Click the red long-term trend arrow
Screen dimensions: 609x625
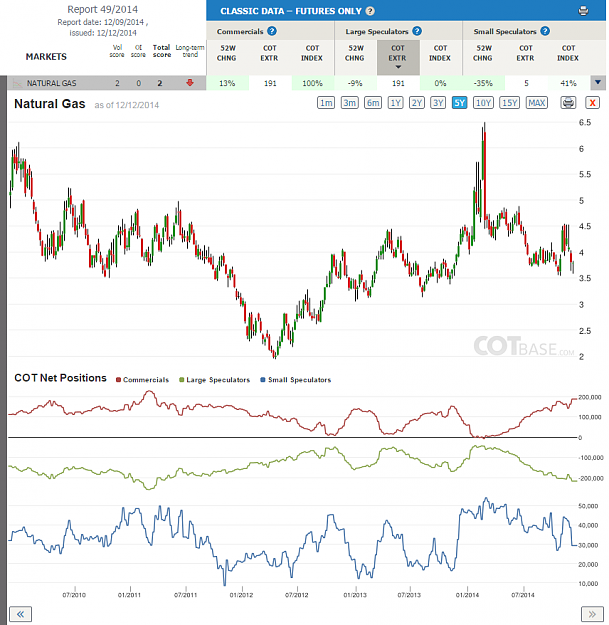[190, 83]
